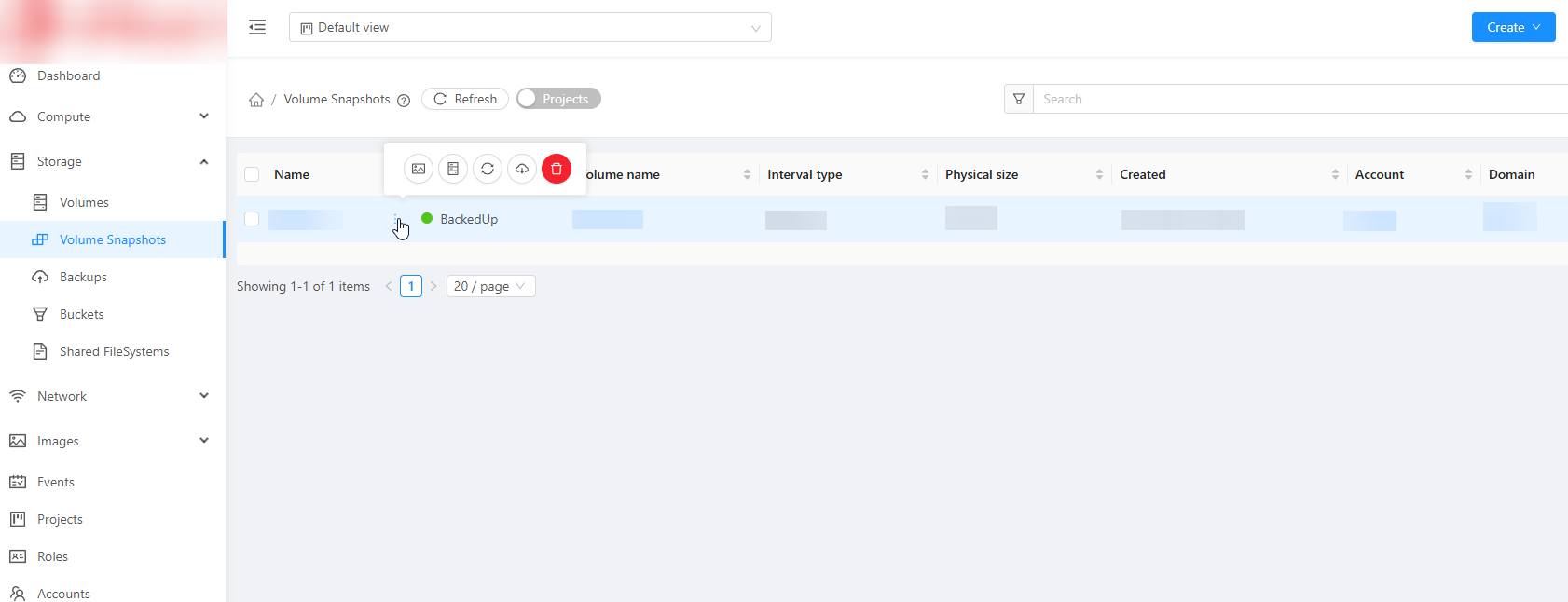Screen dimensions: 1568x602
Task: Click the help question mark beside Volume Snapshots
Action: pos(404,101)
